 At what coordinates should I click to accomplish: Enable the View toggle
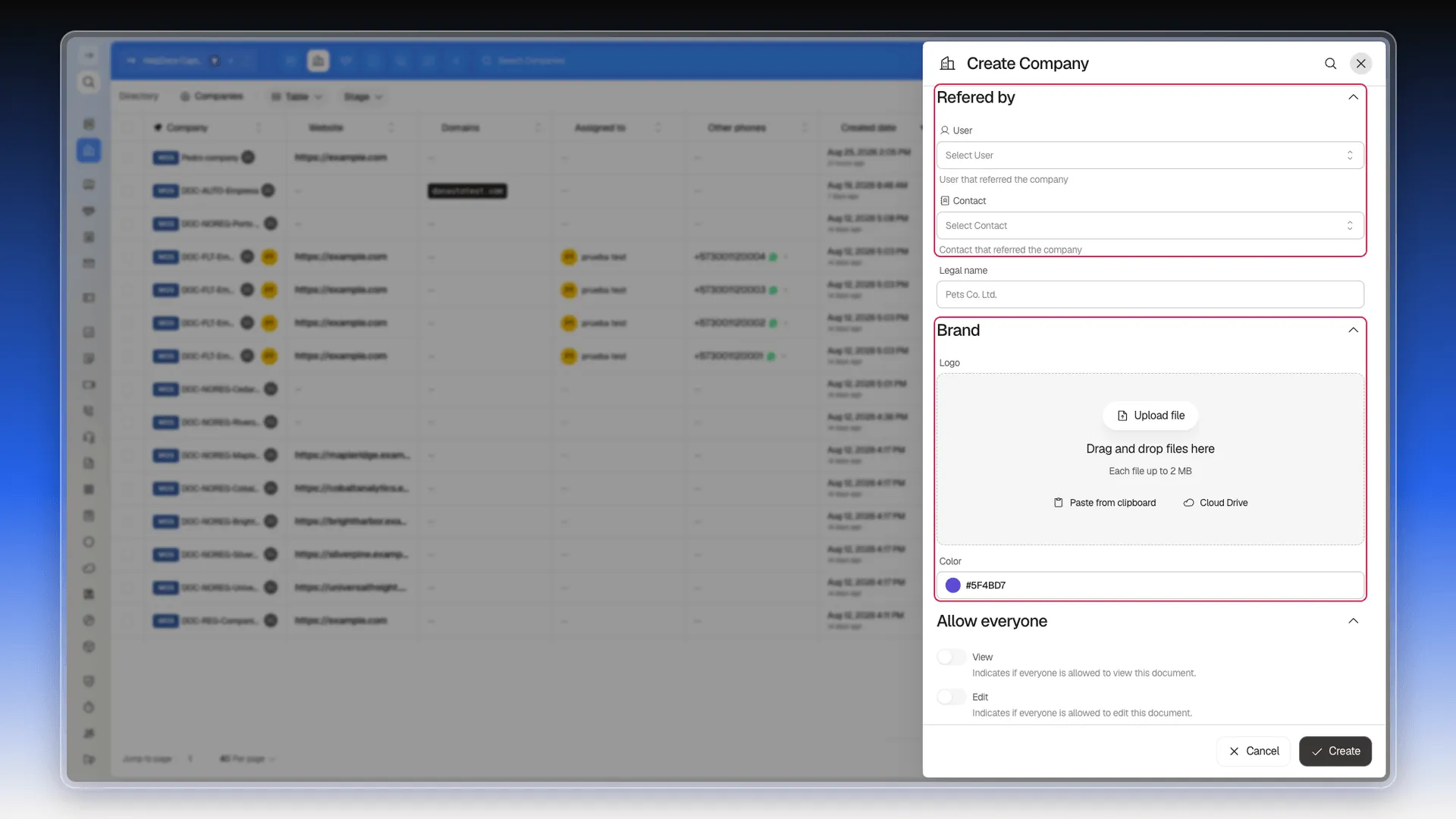click(x=951, y=657)
